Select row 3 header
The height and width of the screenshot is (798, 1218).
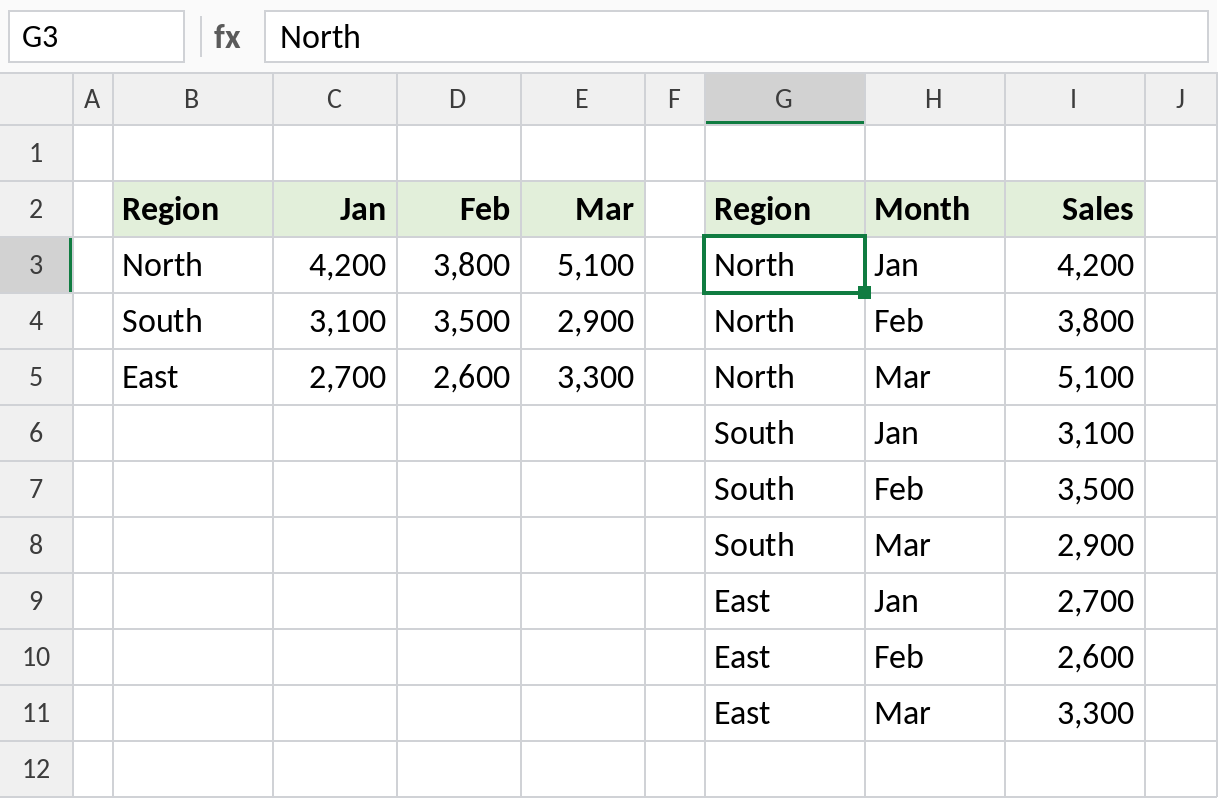point(37,265)
